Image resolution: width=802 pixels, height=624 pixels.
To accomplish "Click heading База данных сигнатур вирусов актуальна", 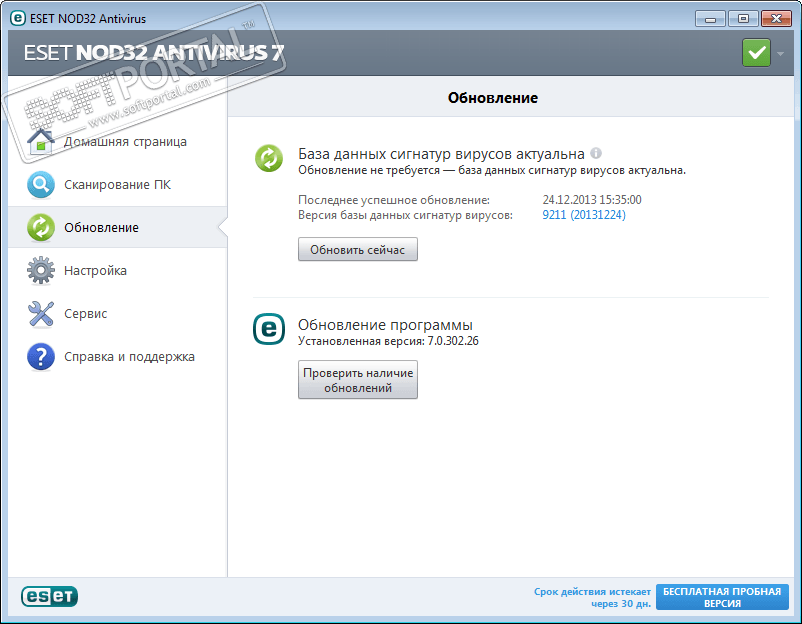I will click(x=441, y=154).
